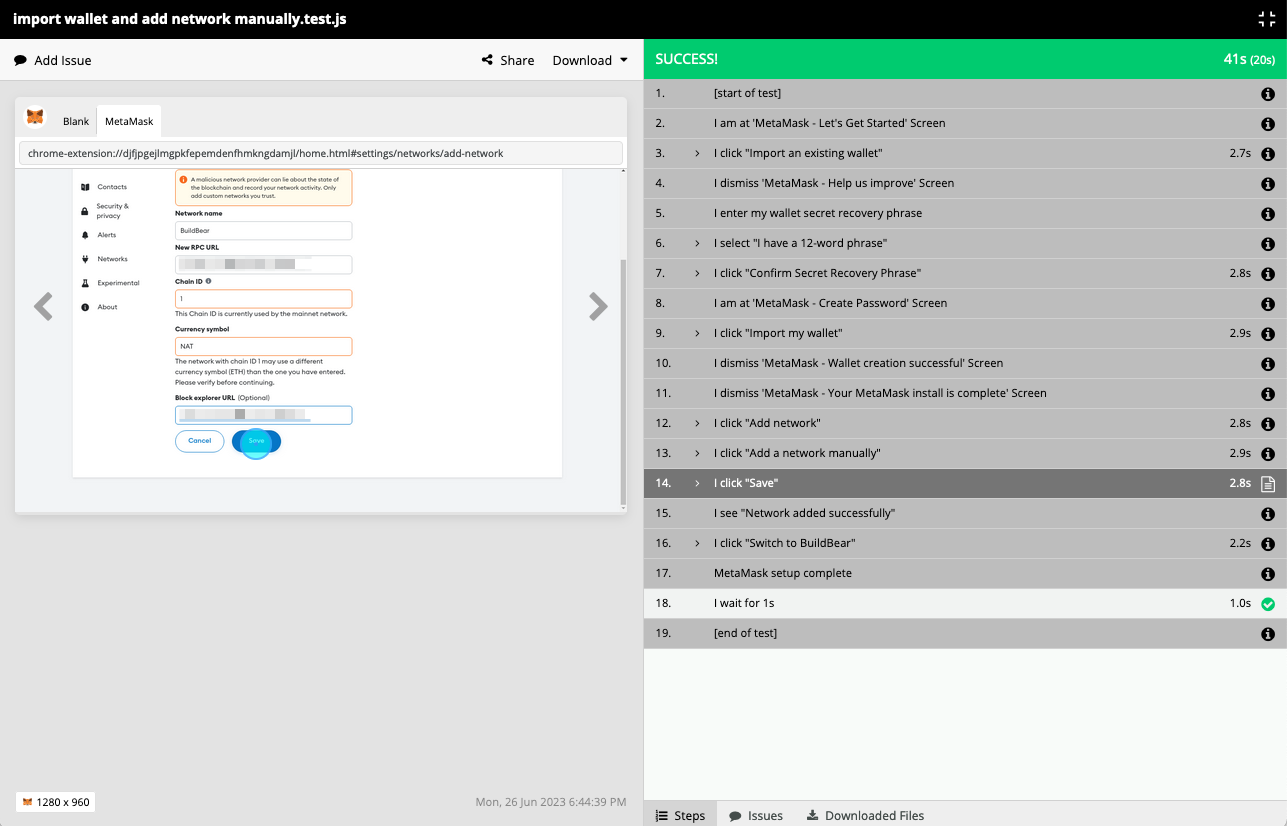Click info icon for "Import an existing wallet" step

tap(1267, 154)
